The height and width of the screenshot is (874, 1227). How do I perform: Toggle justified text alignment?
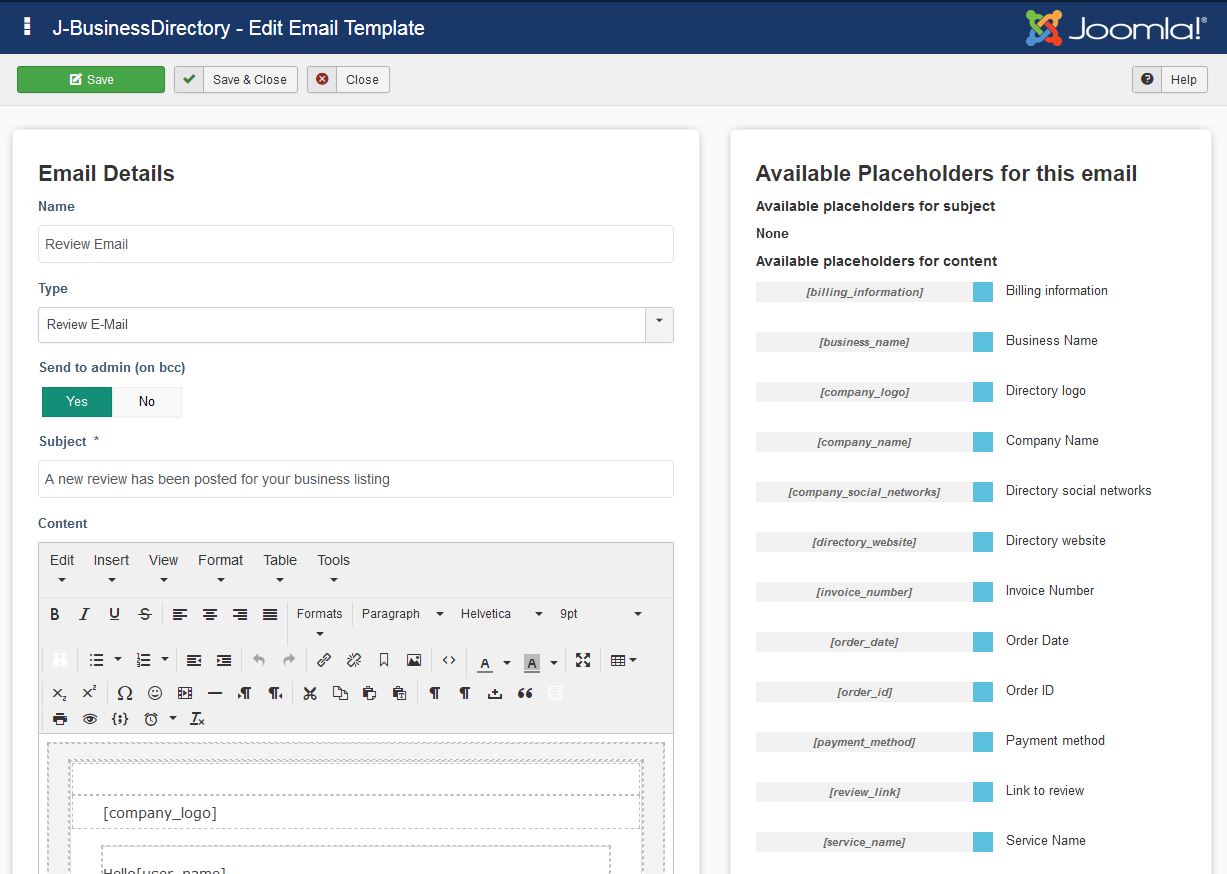pyautogui.click(x=270, y=614)
